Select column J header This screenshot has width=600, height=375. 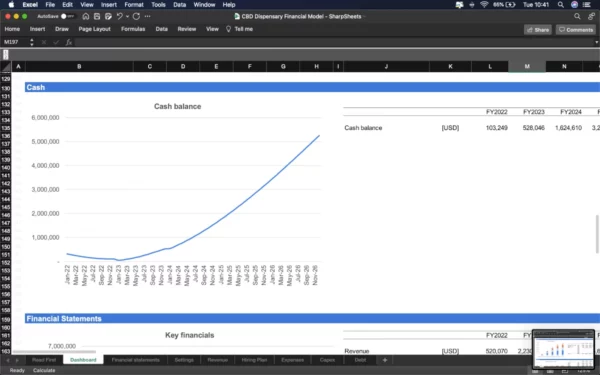coord(386,67)
